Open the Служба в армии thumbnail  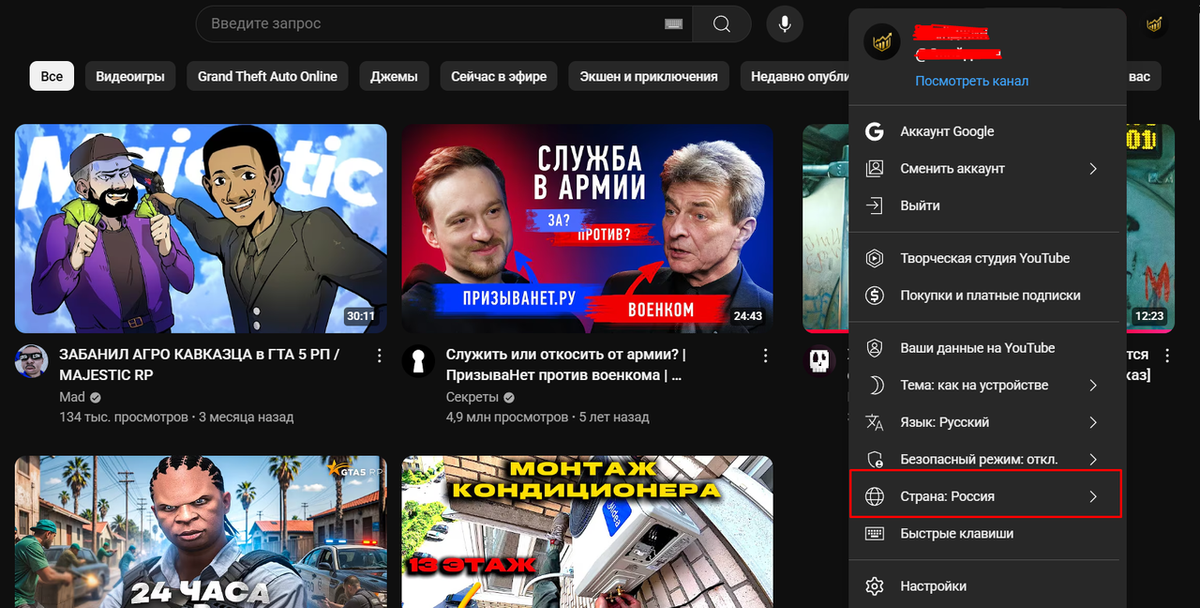tap(587, 228)
